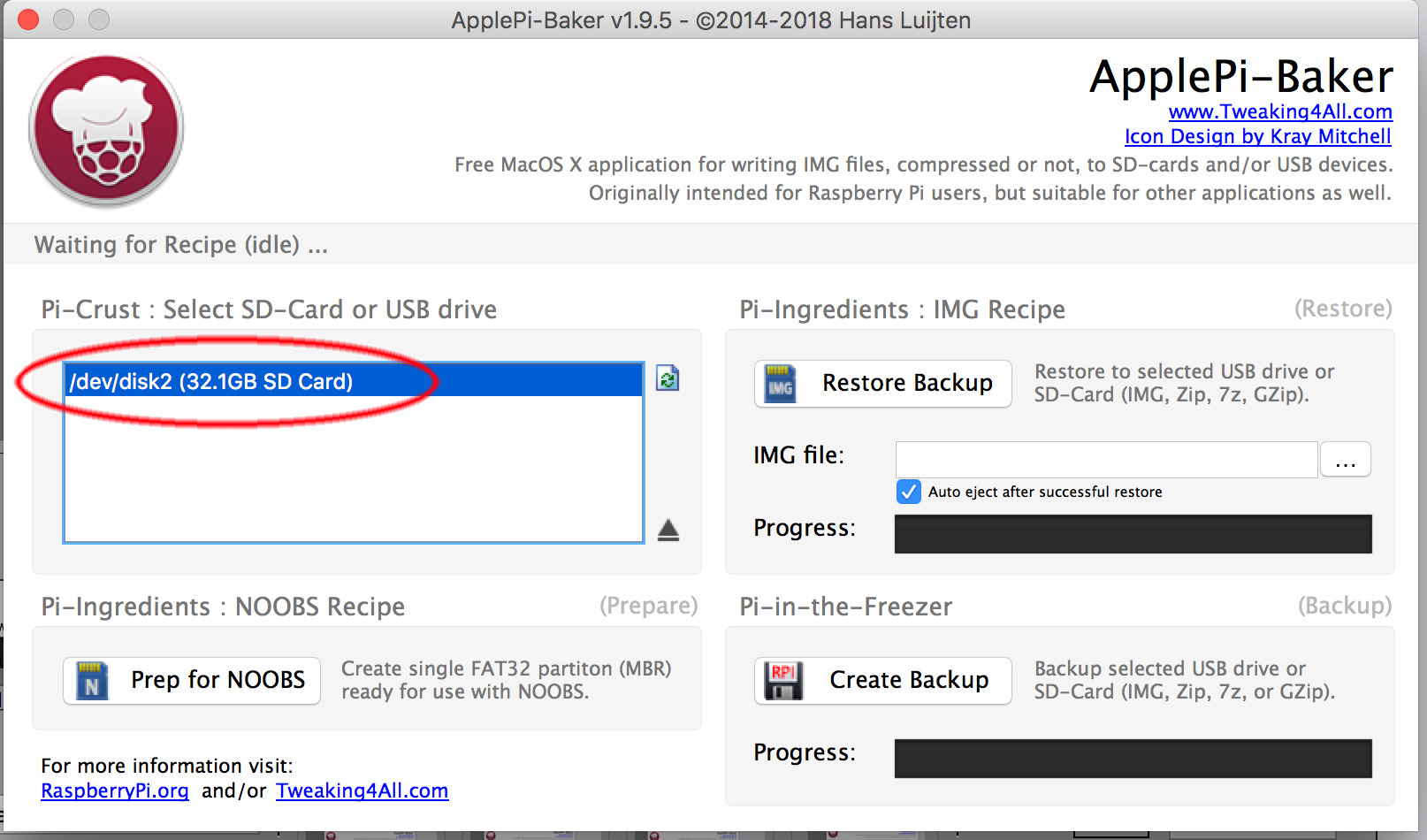1427x840 pixels.
Task: Click the Prep for NOOBS button
Action: pos(192,680)
